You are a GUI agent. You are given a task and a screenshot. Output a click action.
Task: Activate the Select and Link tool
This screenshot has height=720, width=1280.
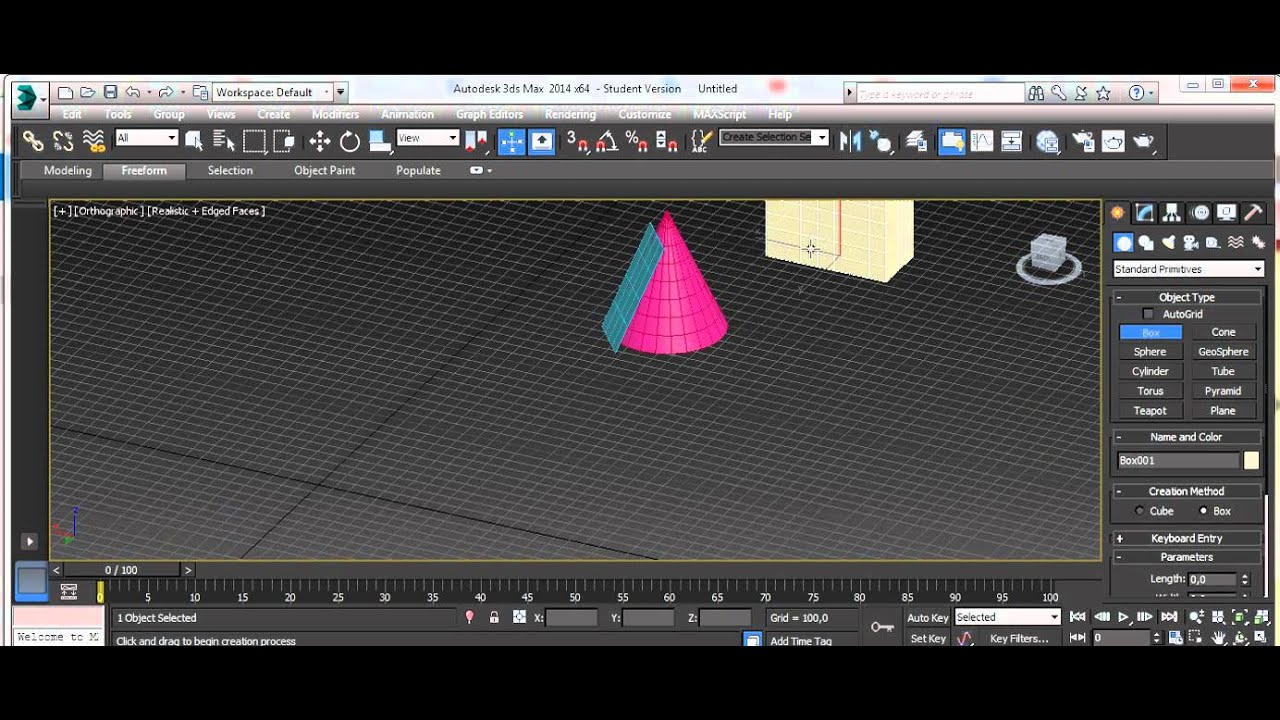[x=33, y=142]
